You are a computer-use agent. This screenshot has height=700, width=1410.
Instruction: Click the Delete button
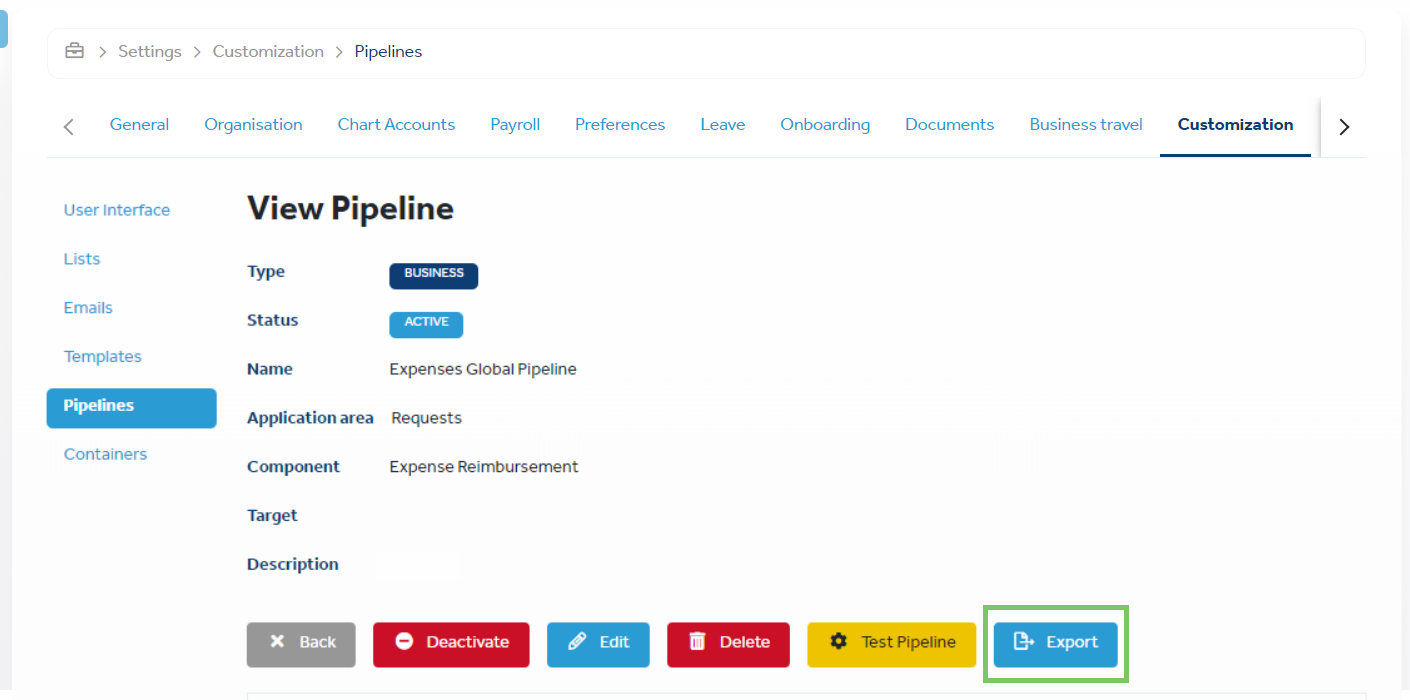(728, 643)
